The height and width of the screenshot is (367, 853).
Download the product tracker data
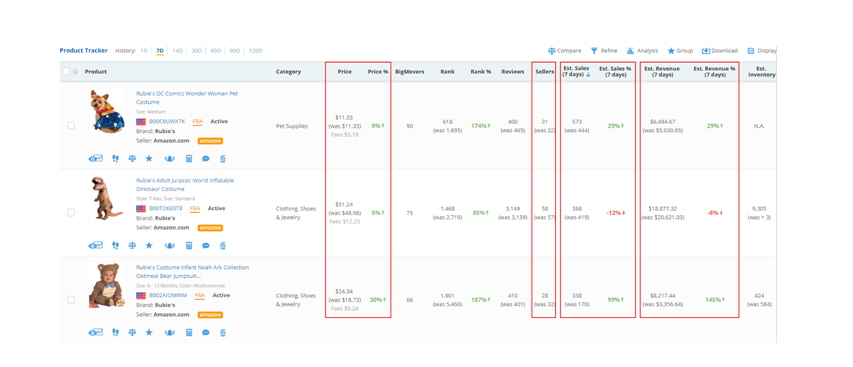[x=719, y=51]
